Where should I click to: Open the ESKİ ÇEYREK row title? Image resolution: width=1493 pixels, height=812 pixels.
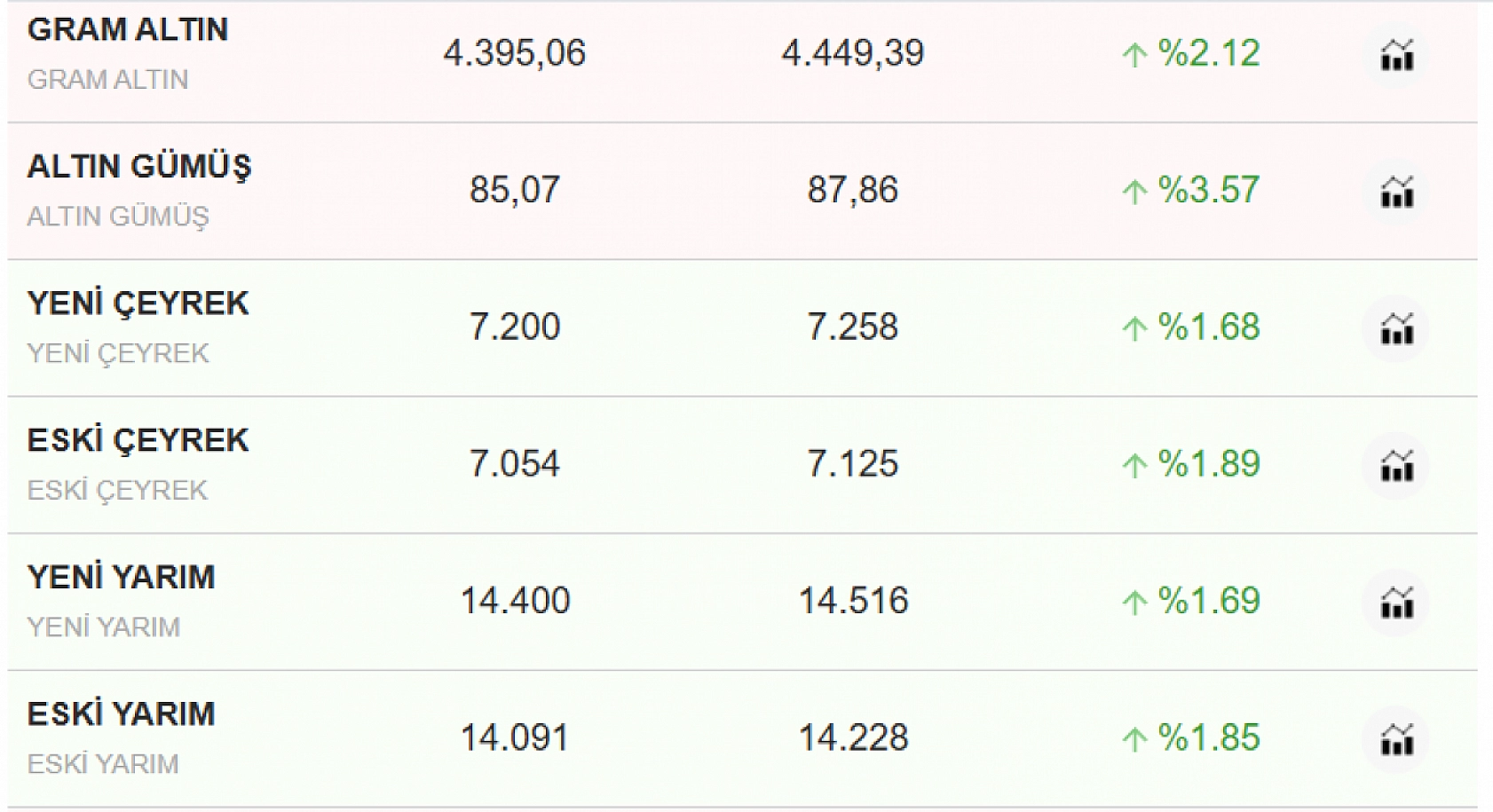tap(138, 440)
